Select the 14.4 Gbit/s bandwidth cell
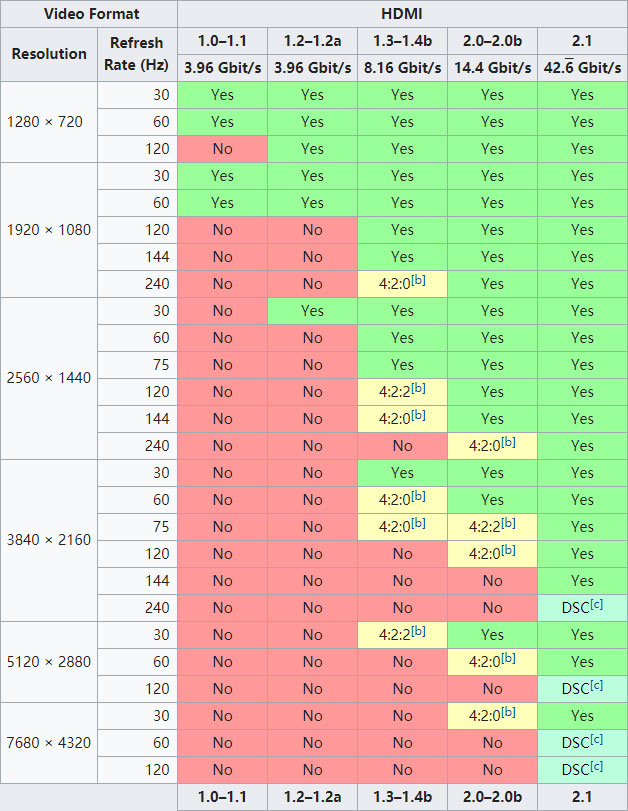This screenshot has width=628, height=811. coord(492,68)
